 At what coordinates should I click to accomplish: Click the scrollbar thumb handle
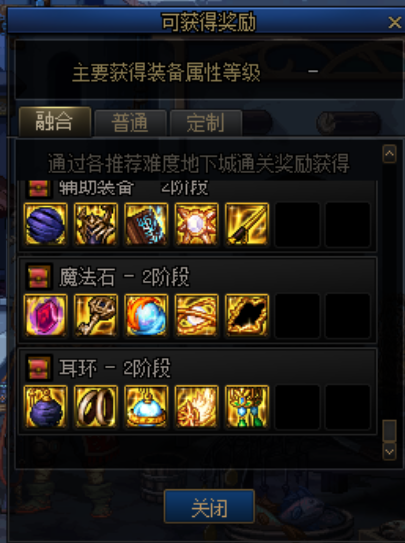coord(389,430)
